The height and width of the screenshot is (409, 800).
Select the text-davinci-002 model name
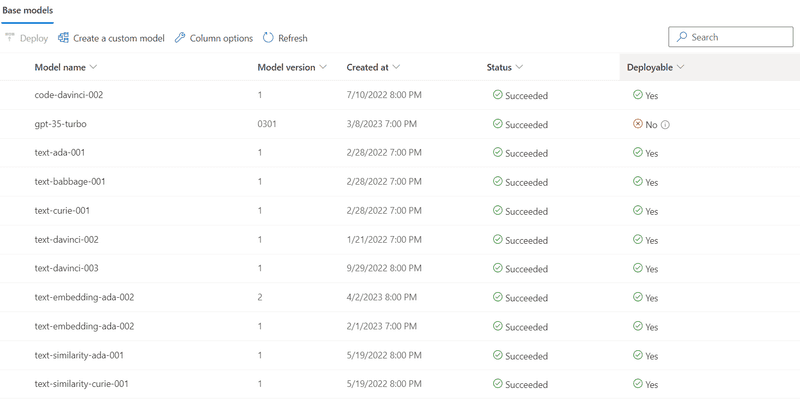tap(66, 240)
